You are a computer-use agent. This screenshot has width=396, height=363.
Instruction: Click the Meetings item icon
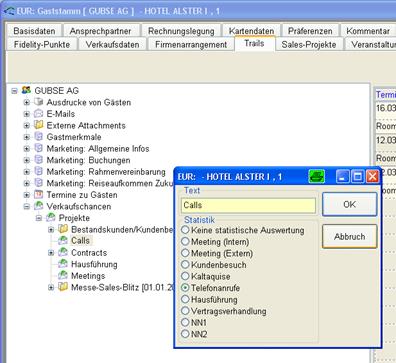pyautogui.click(x=63, y=275)
